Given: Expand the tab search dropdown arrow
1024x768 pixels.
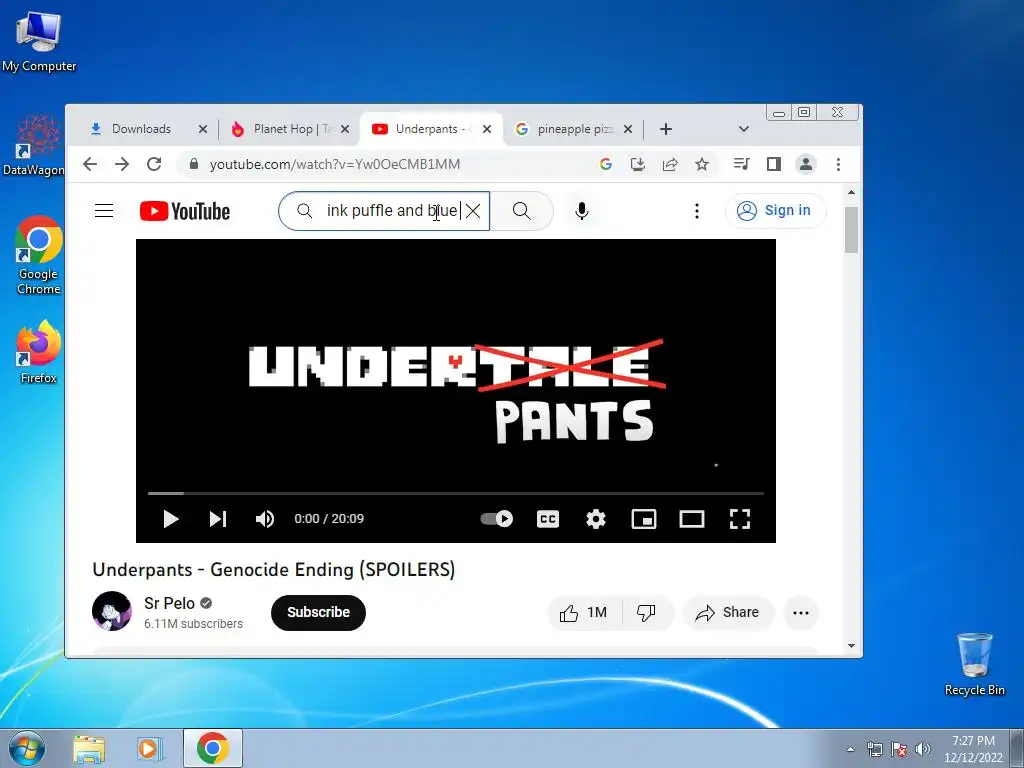Looking at the screenshot, I should click(743, 129).
